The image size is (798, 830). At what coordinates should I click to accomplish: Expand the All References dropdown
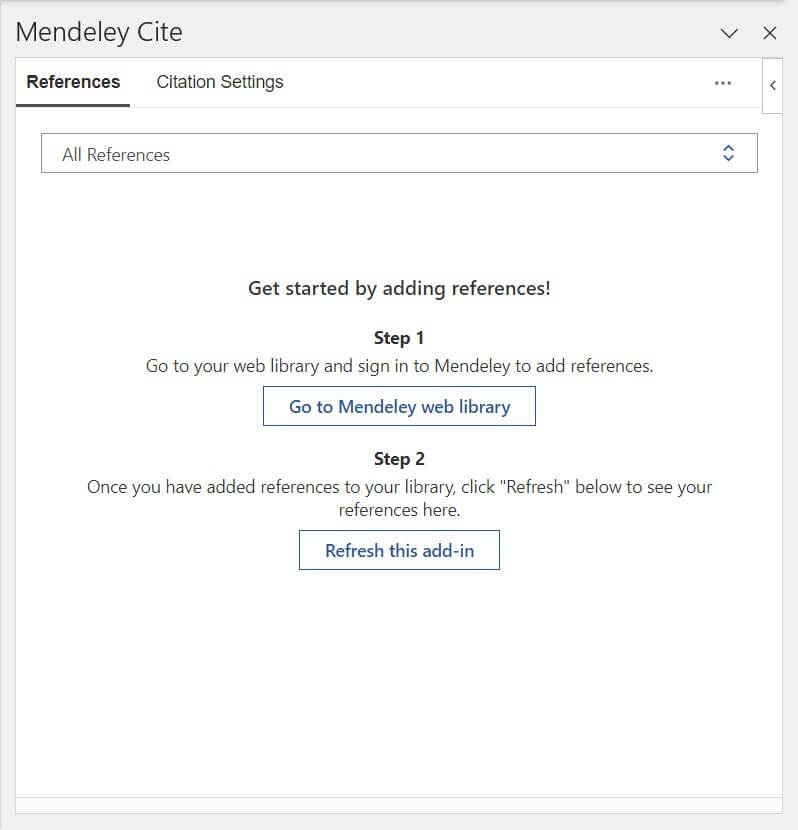pos(398,154)
